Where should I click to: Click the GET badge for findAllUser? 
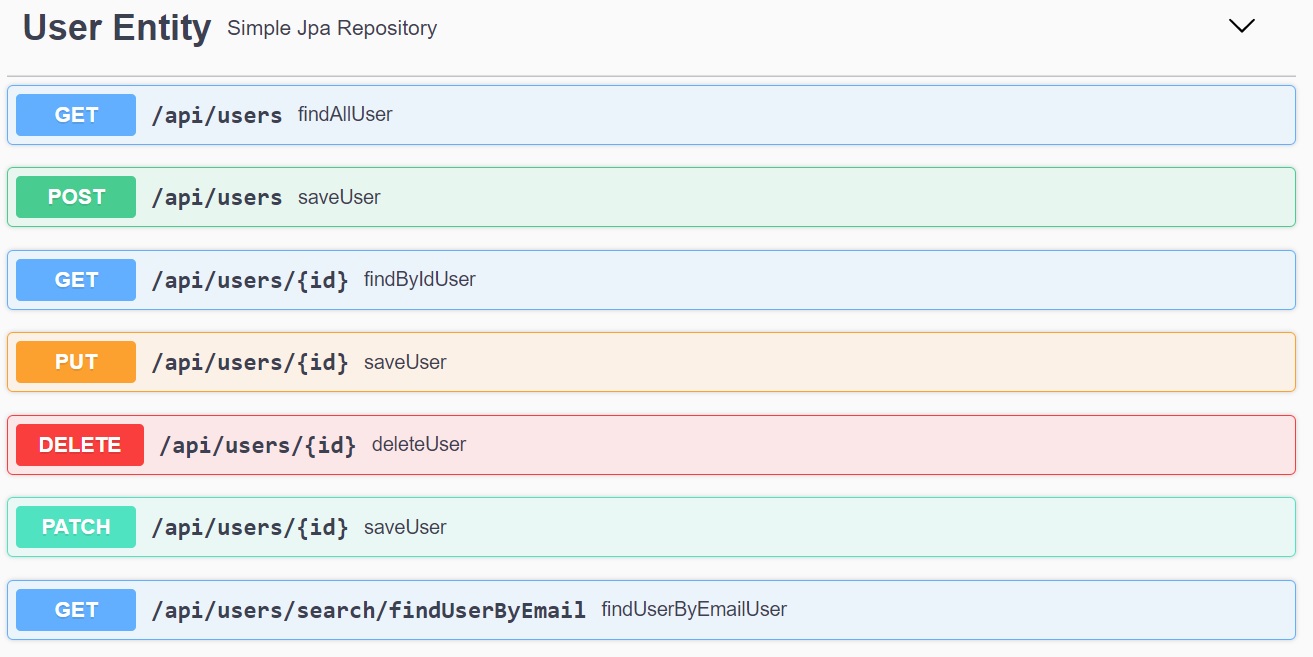click(76, 115)
